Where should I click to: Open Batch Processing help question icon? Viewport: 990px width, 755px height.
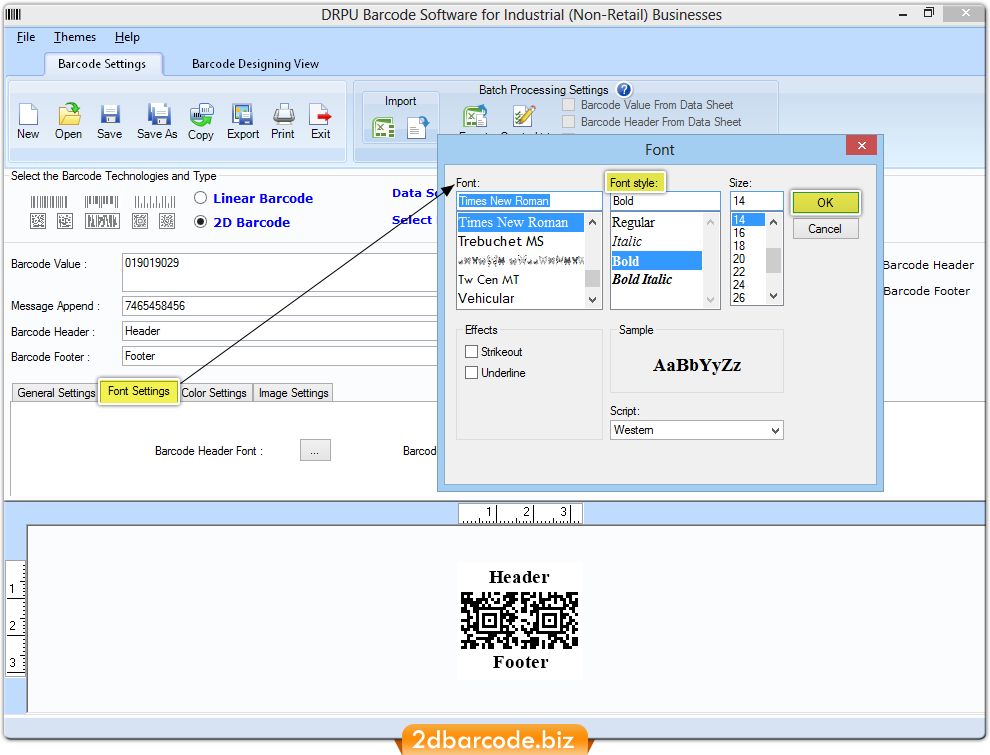click(624, 90)
